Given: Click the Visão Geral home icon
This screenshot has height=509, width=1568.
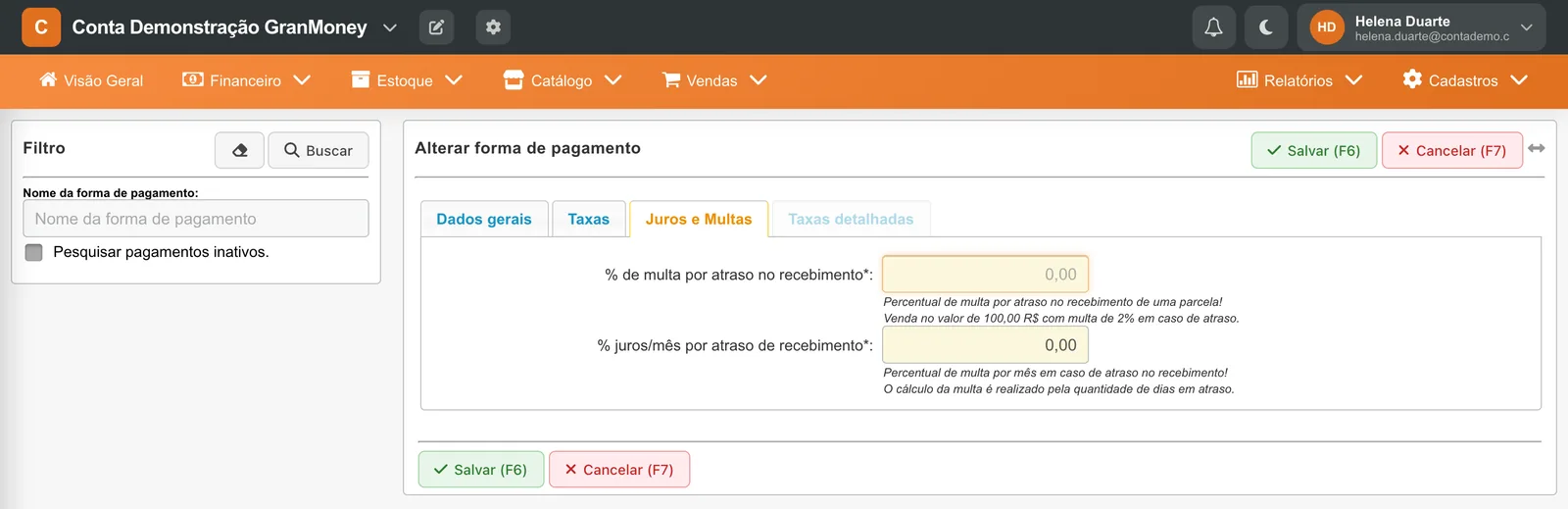Looking at the screenshot, I should [48, 79].
